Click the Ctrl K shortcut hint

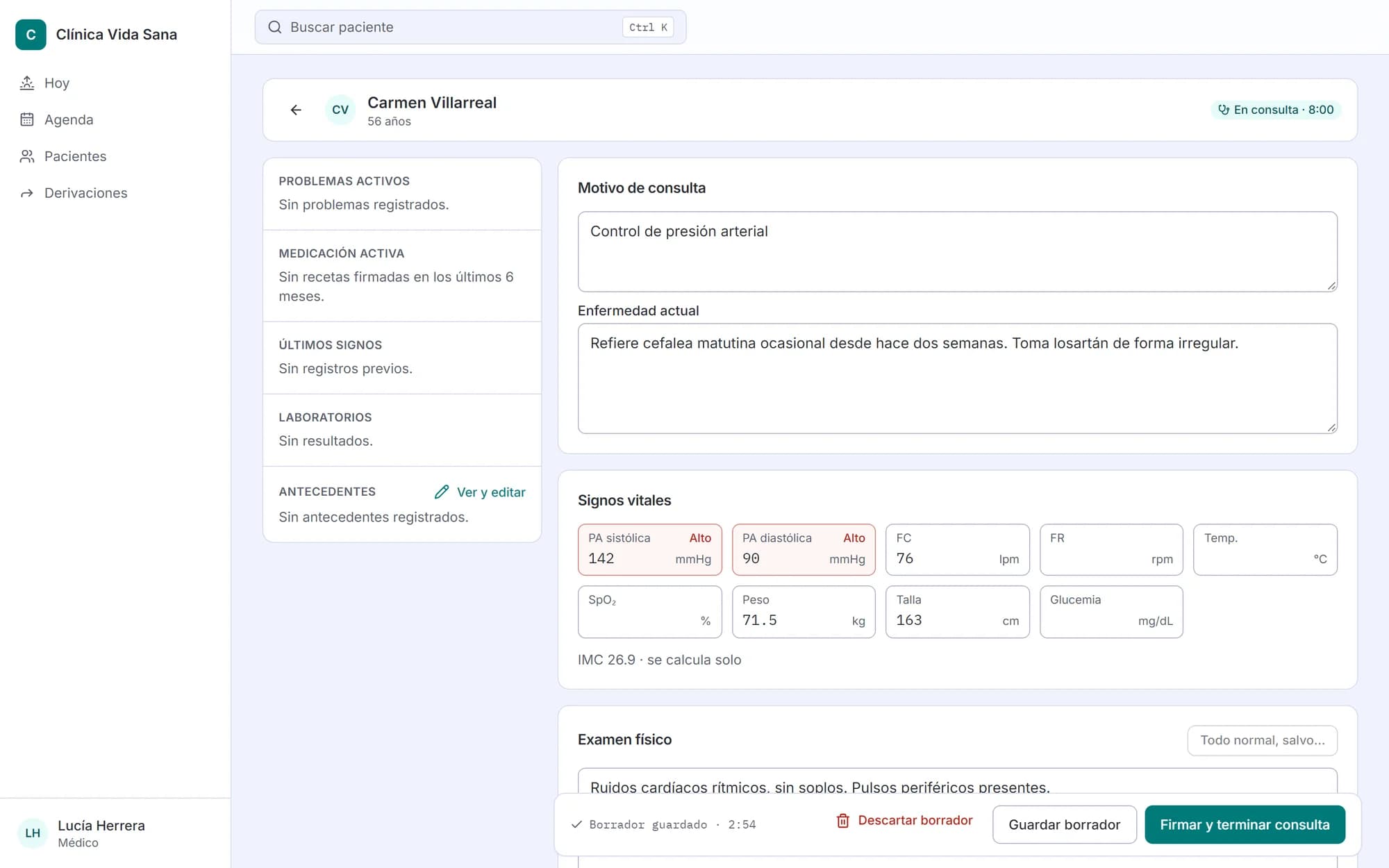[648, 27]
